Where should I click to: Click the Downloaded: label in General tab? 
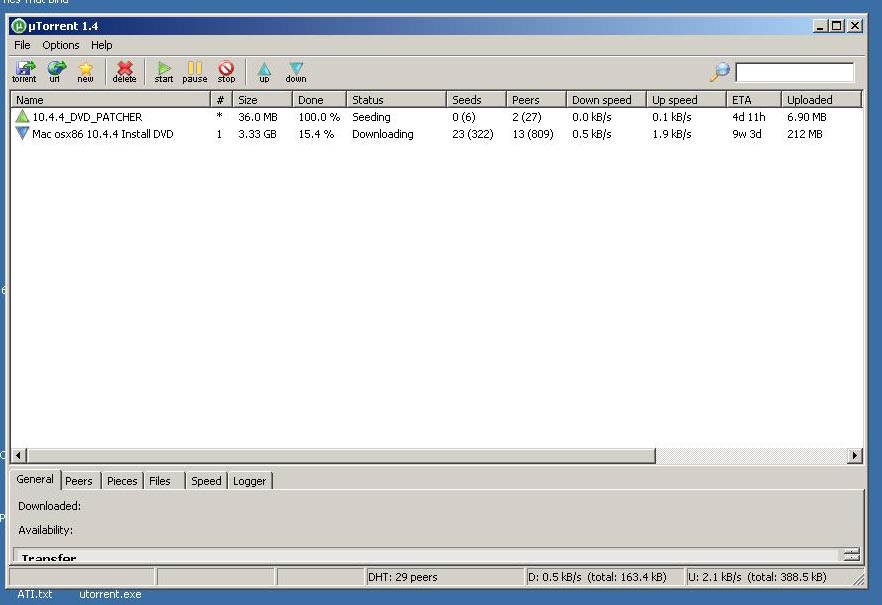[50, 506]
